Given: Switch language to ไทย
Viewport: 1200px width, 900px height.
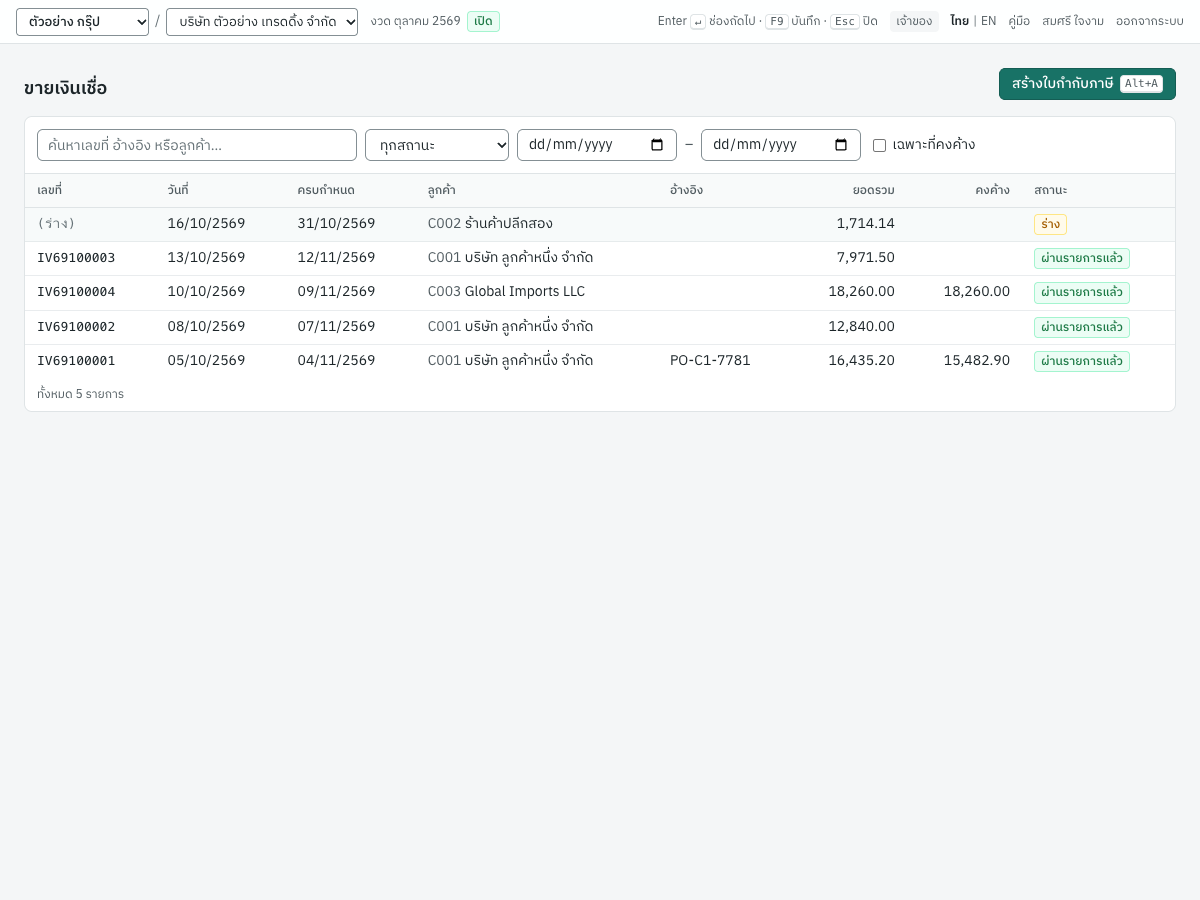Looking at the screenshot, I should (x=959, y=21).
